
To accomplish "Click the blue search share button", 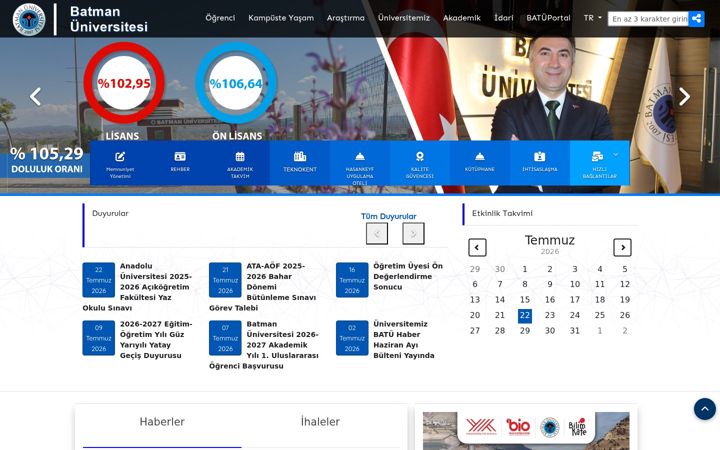I will 696,18.
